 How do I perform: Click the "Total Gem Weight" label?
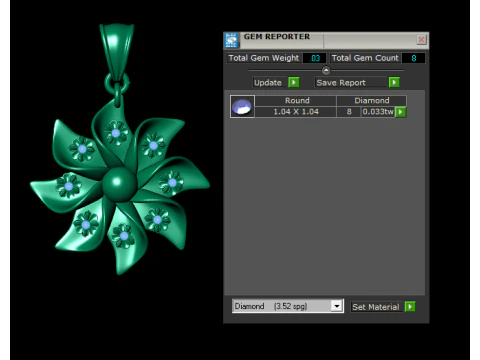click(x=264, y=58)
